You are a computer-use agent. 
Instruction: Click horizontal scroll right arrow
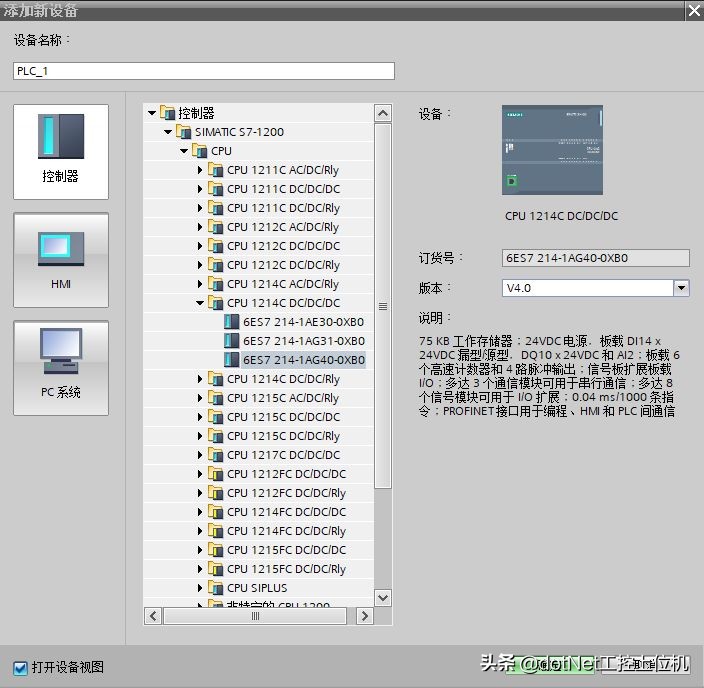point(365,616)
